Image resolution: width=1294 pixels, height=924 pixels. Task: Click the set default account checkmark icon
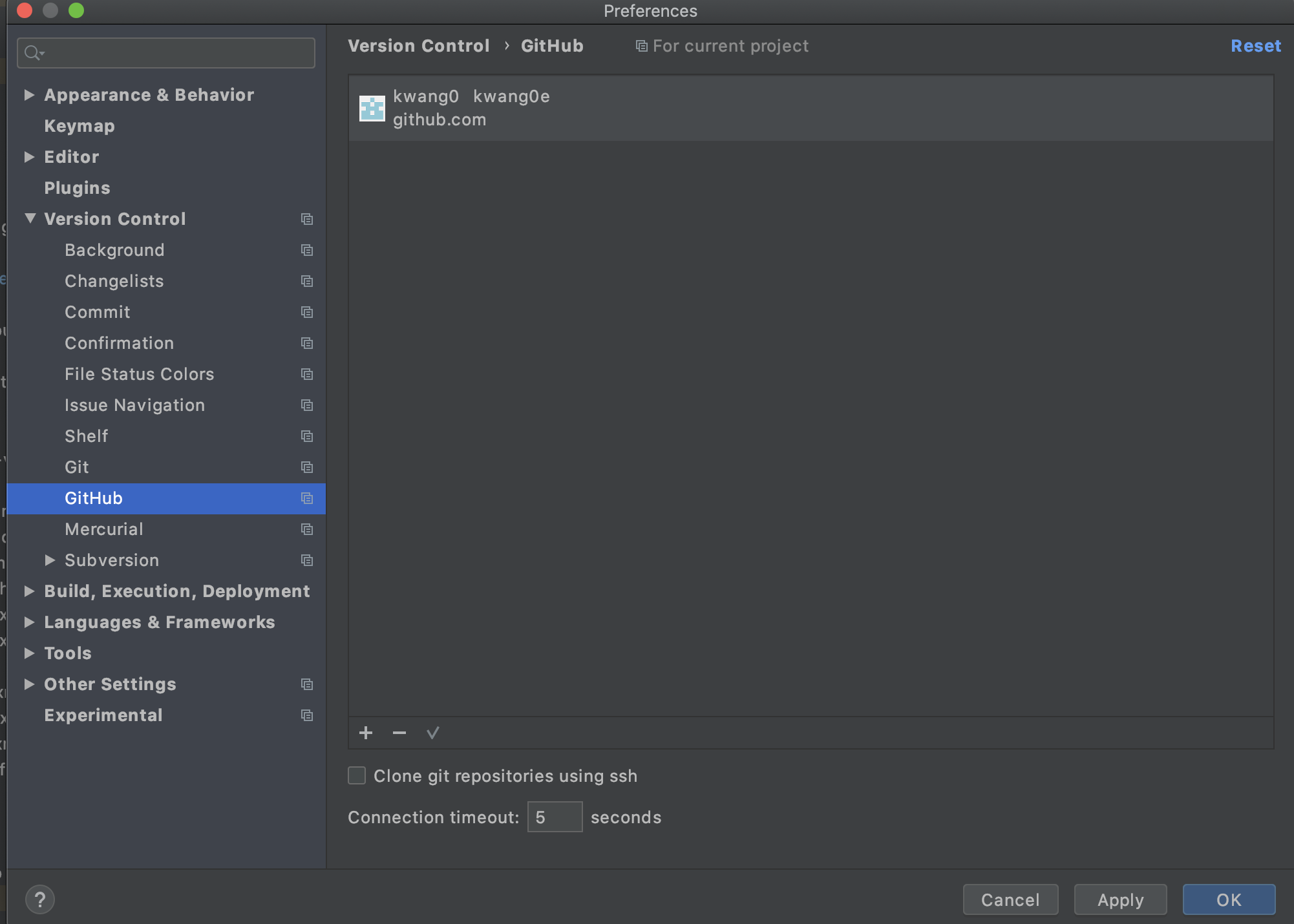(433, 733)
